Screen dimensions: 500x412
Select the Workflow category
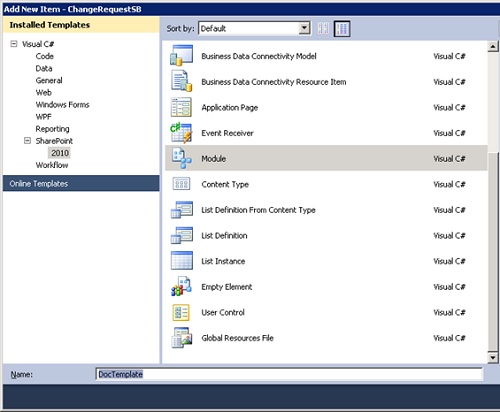tap(52, 165)
